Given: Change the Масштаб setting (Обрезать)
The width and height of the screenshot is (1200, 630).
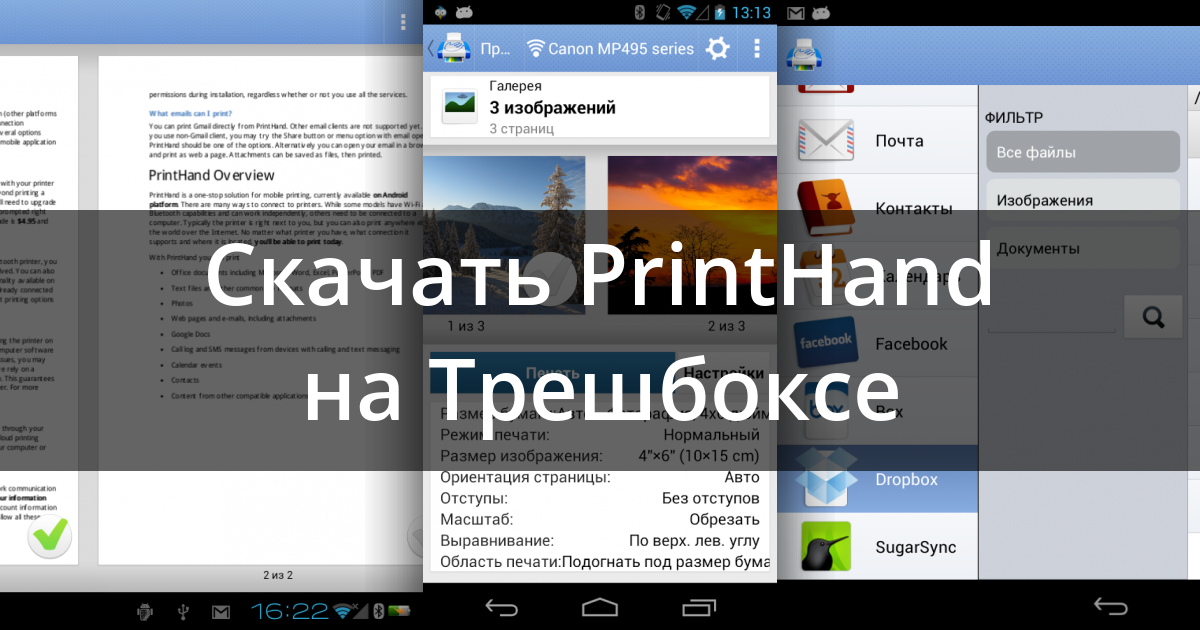Looking at the screenshot, I should pyautogui.click(x=600, y=519).
